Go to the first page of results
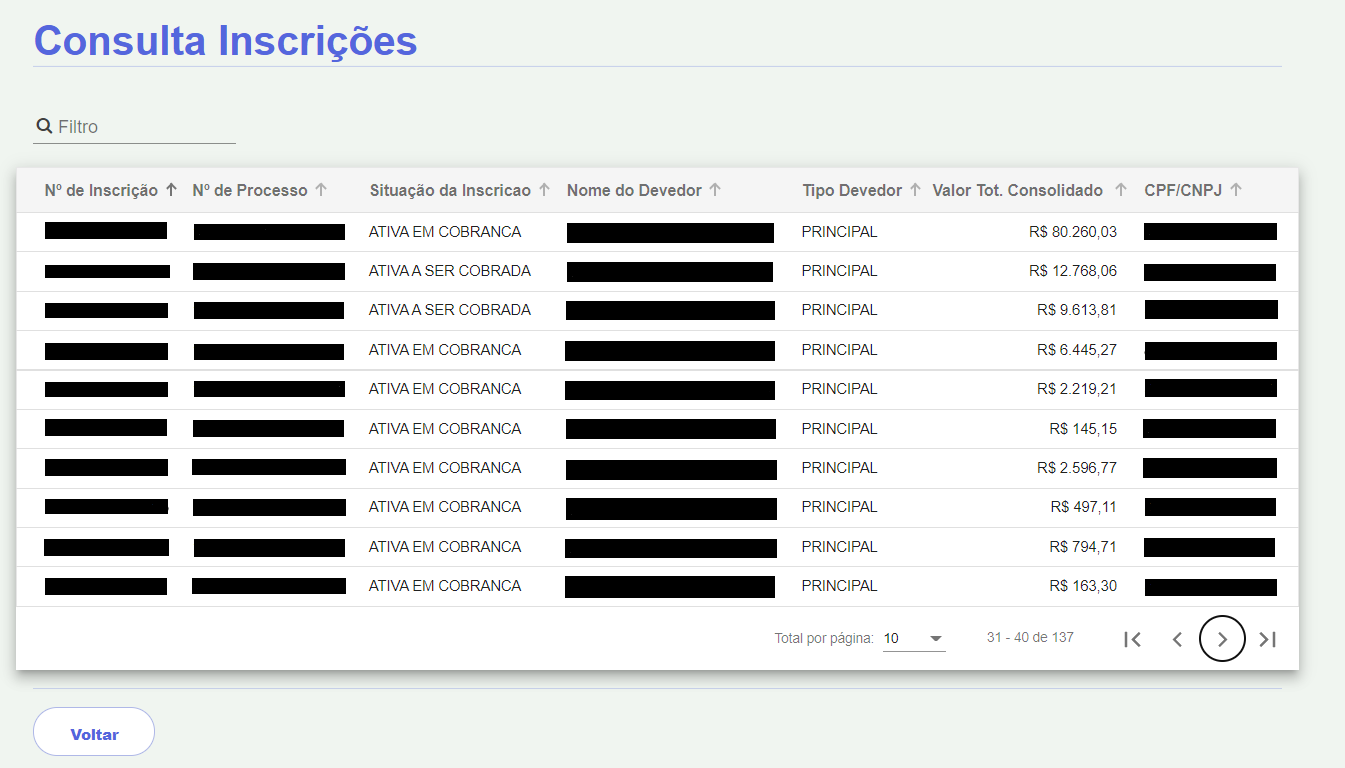This screenshot has width=1345, height=768. coord(1132,639)
